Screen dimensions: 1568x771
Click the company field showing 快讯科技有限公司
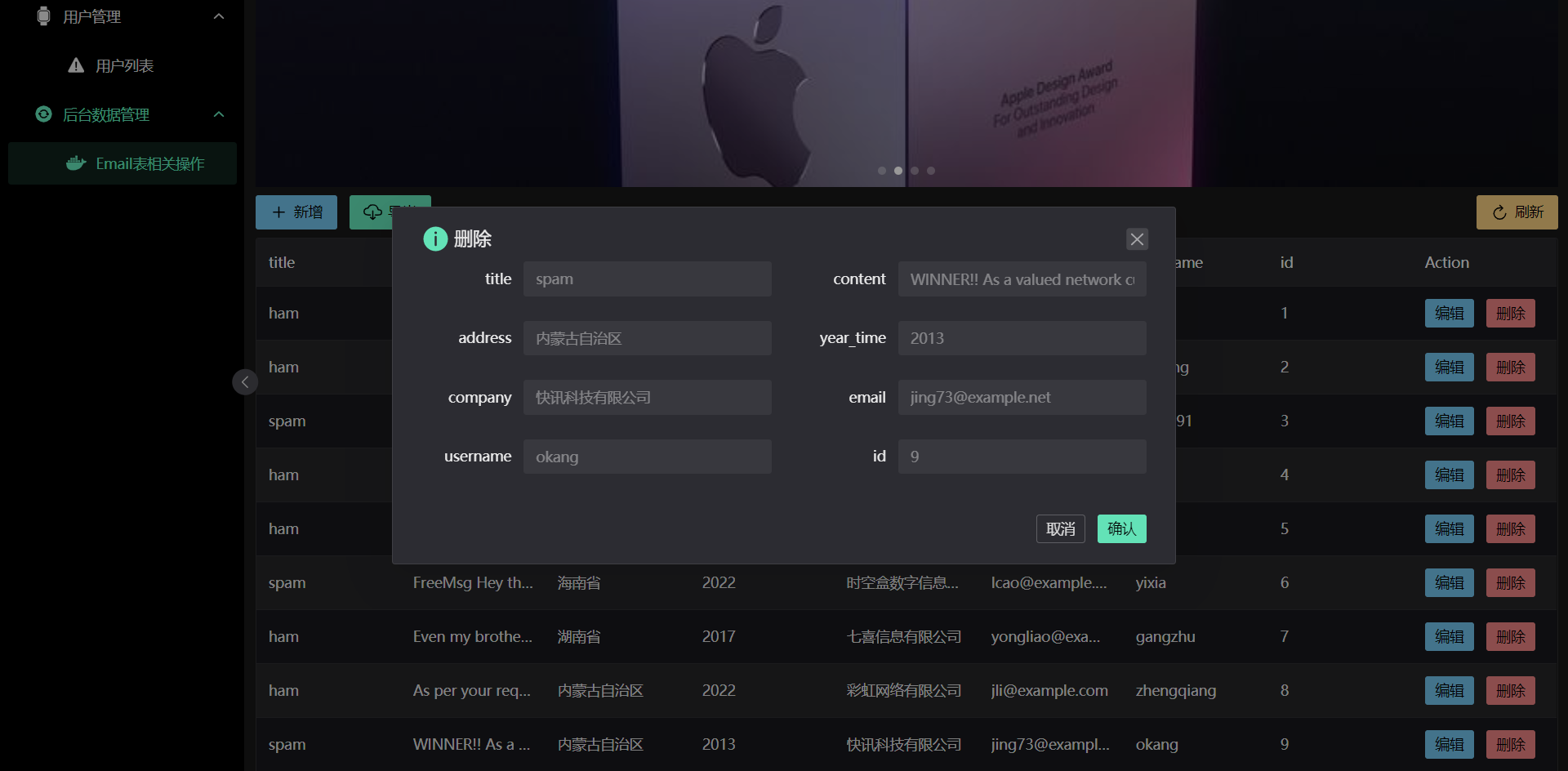(648, 398)
